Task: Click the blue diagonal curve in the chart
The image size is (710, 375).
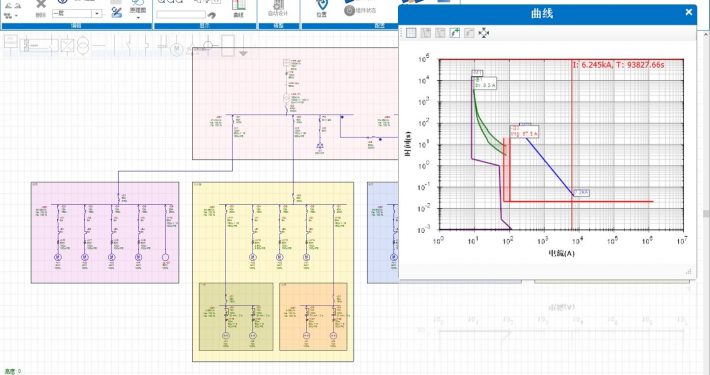Action: (x=549, y=167)
